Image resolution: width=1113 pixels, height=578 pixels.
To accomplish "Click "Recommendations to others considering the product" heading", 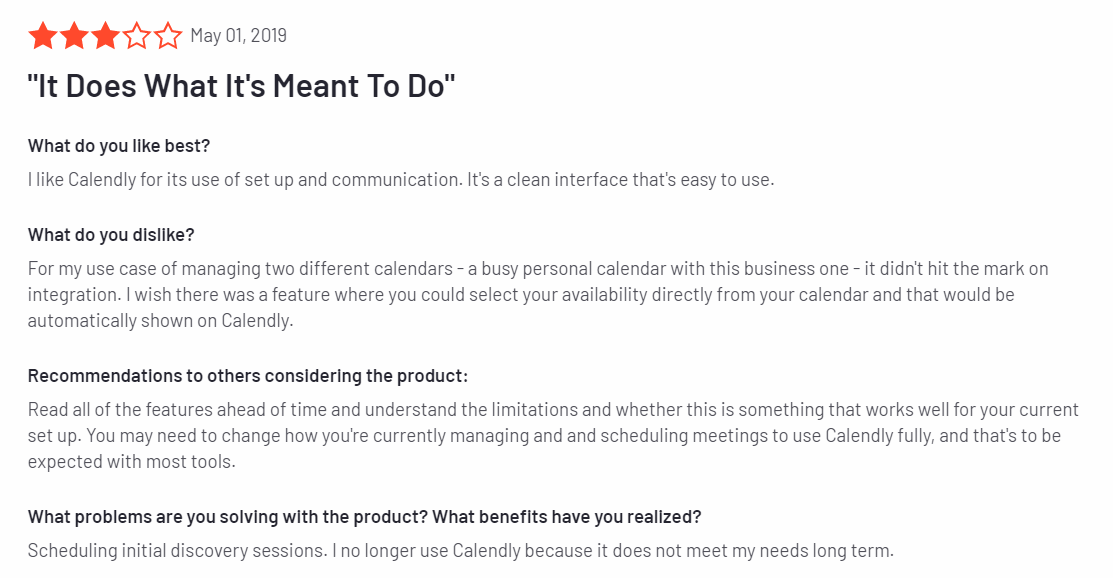I will (248, 376).
